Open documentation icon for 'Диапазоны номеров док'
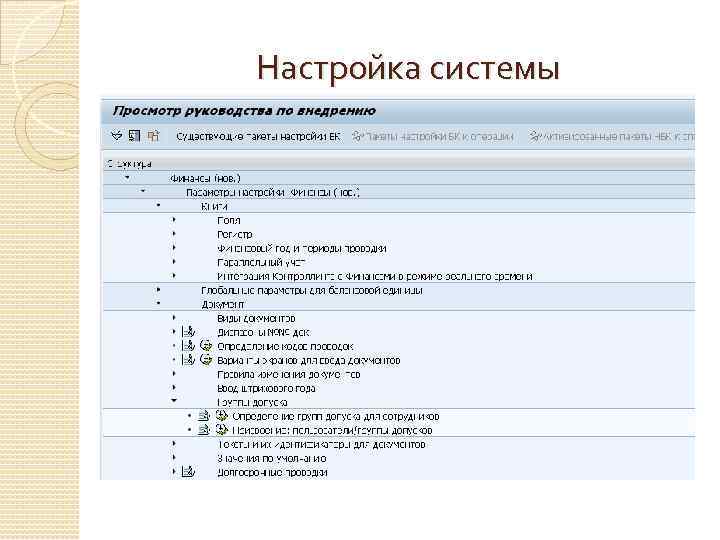720x540 pixels. [188, 332]
